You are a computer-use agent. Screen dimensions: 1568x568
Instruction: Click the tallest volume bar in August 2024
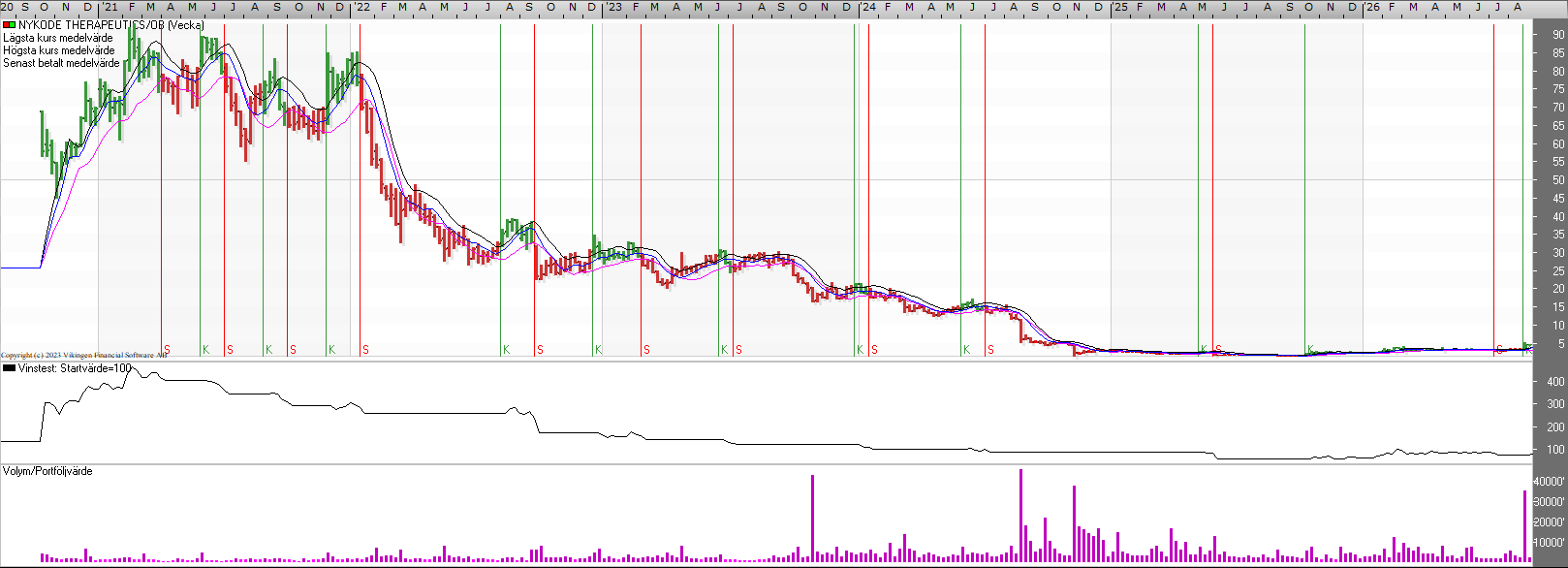click(1020, 516)
